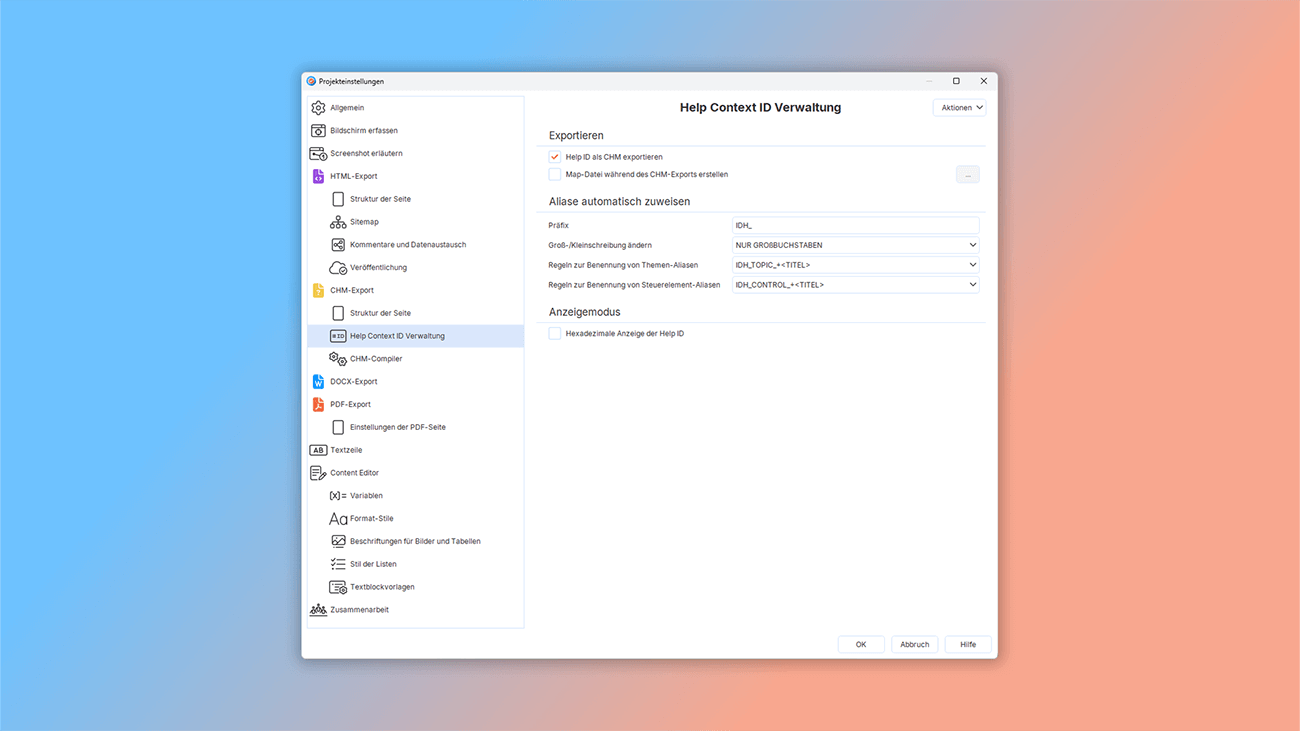Open the Steuerelement-Aliasen naming rule dropdown
1300x731 pixels.
(855, 285)
